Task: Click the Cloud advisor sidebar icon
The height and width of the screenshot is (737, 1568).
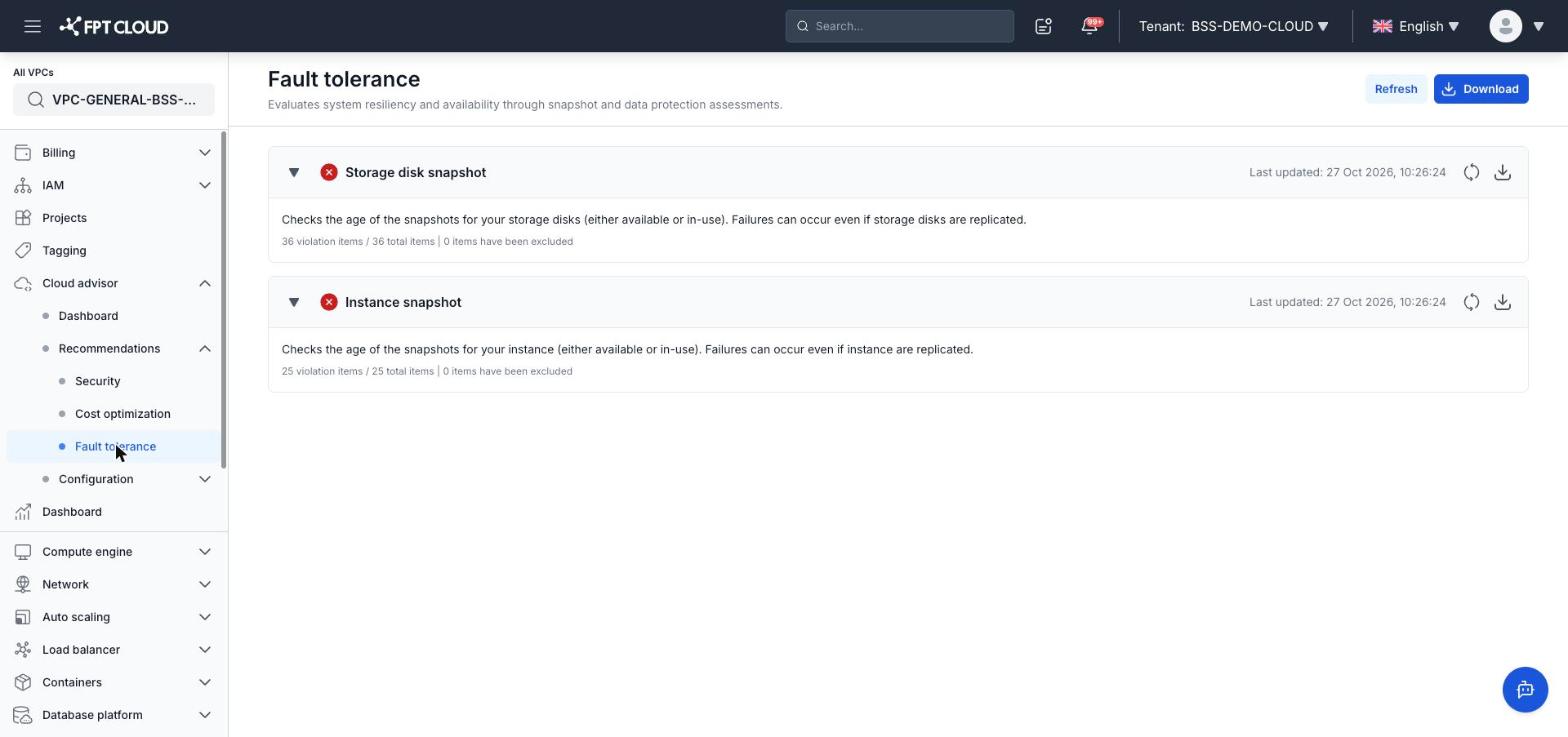Action: point(23,283)
